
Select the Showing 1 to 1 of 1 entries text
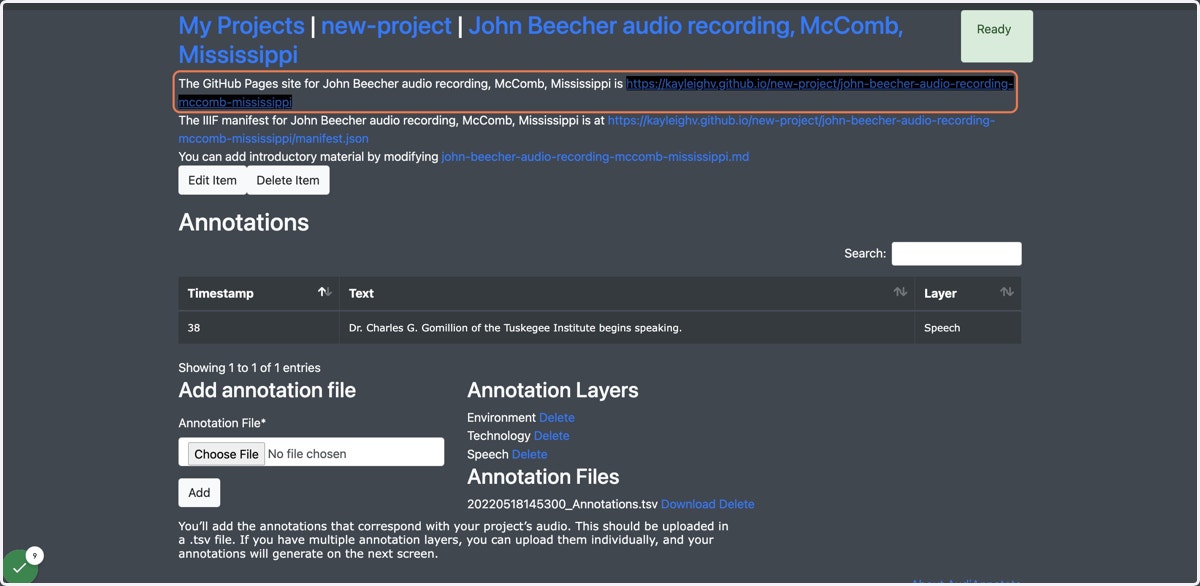pyautogui.click(x=249, y=368)
